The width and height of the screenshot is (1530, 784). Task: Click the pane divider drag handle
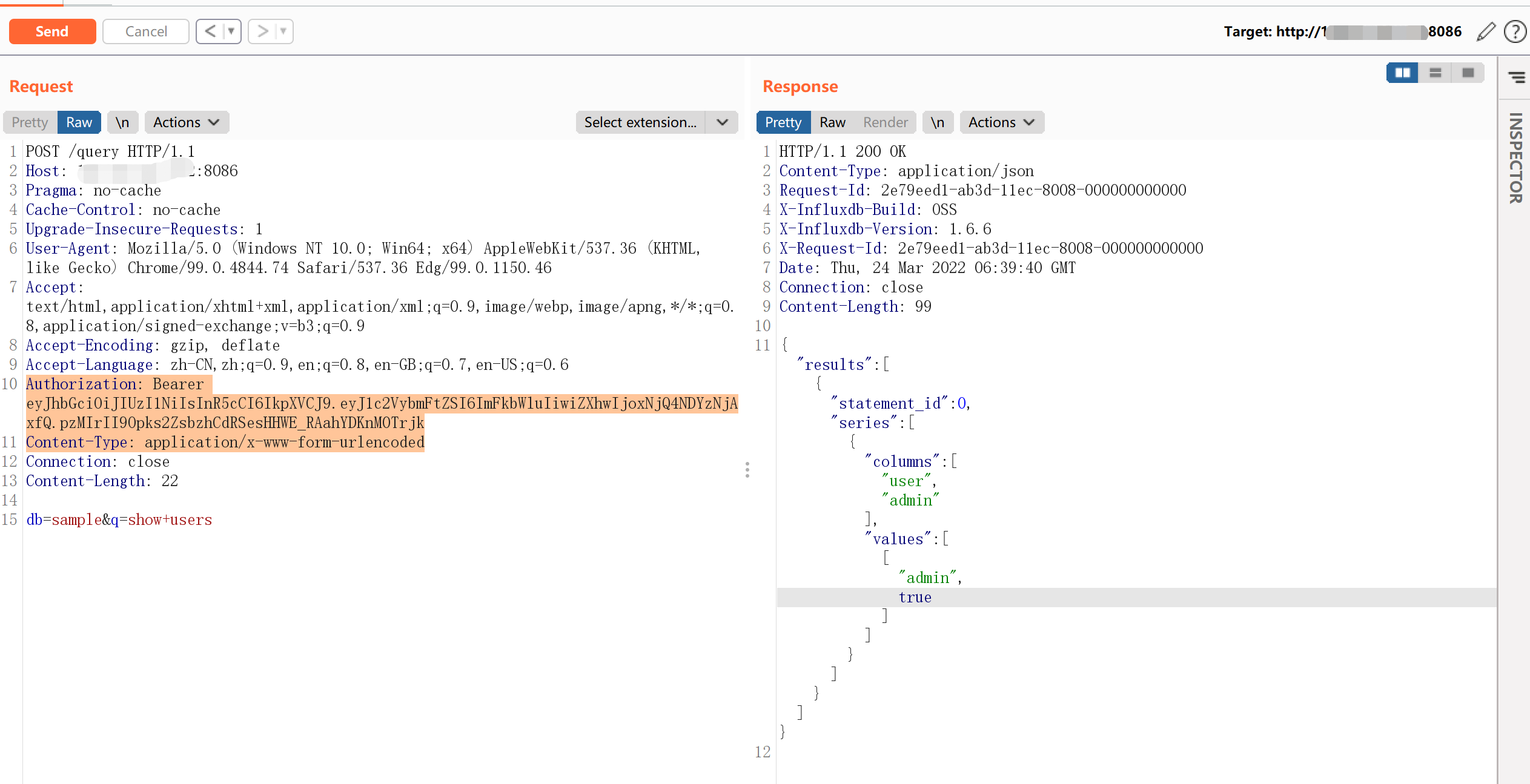tap(747, 470)
